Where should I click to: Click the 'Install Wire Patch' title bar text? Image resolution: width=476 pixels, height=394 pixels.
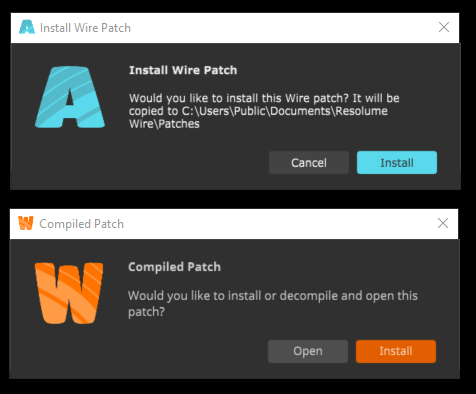point(85,28)
